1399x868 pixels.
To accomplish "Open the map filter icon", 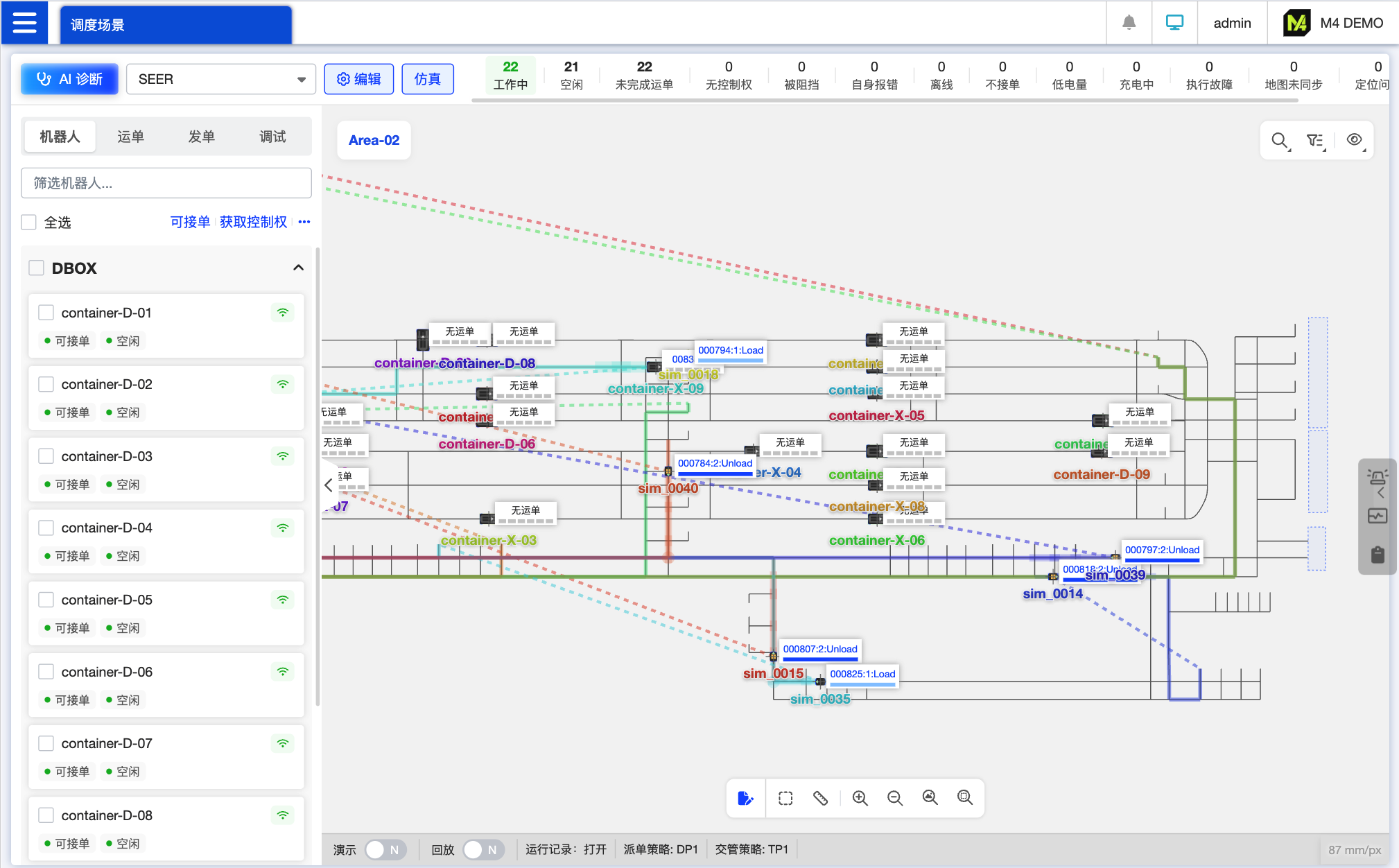I will pyautogui.click(x=1315, y=141).
